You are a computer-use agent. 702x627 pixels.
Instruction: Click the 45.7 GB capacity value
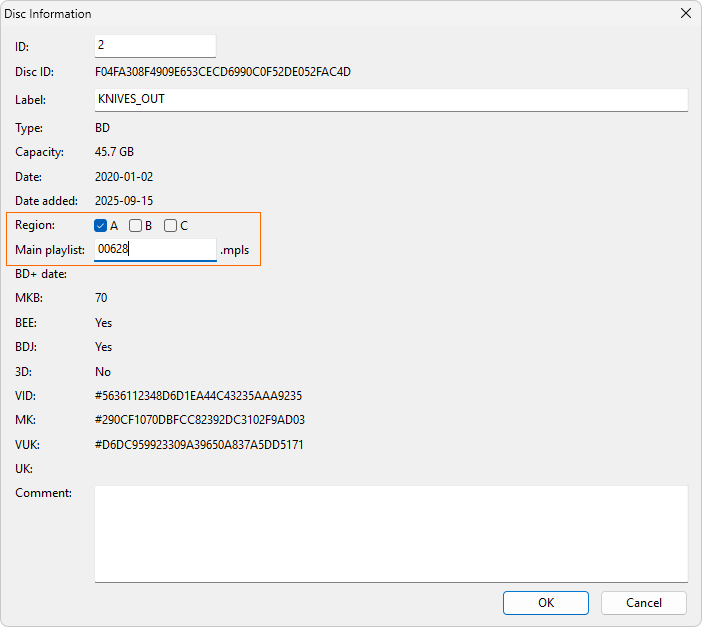pyautogui.click(x=113, y=152)
